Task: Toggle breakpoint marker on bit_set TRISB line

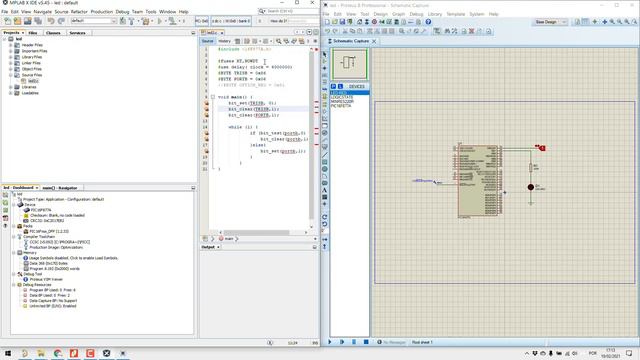Action: 206,103
